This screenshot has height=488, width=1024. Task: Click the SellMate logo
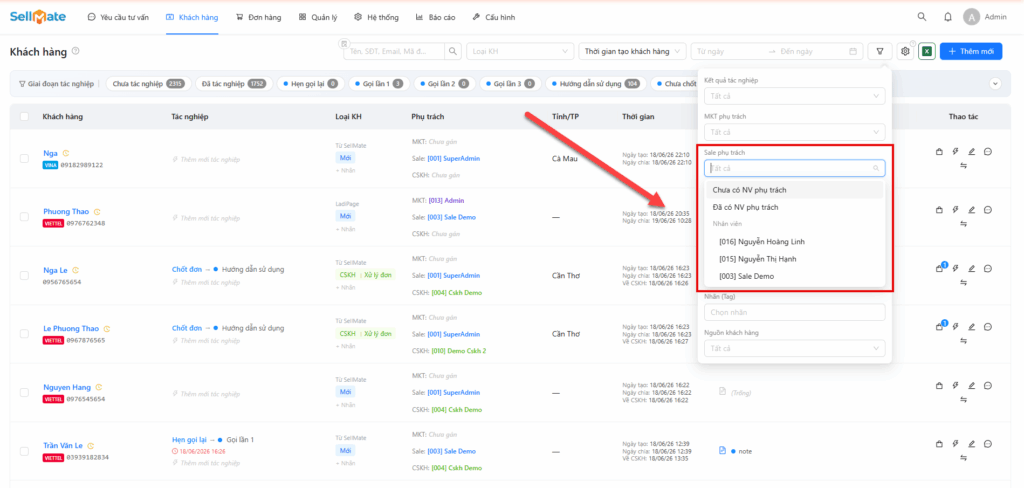coord(38,17)
